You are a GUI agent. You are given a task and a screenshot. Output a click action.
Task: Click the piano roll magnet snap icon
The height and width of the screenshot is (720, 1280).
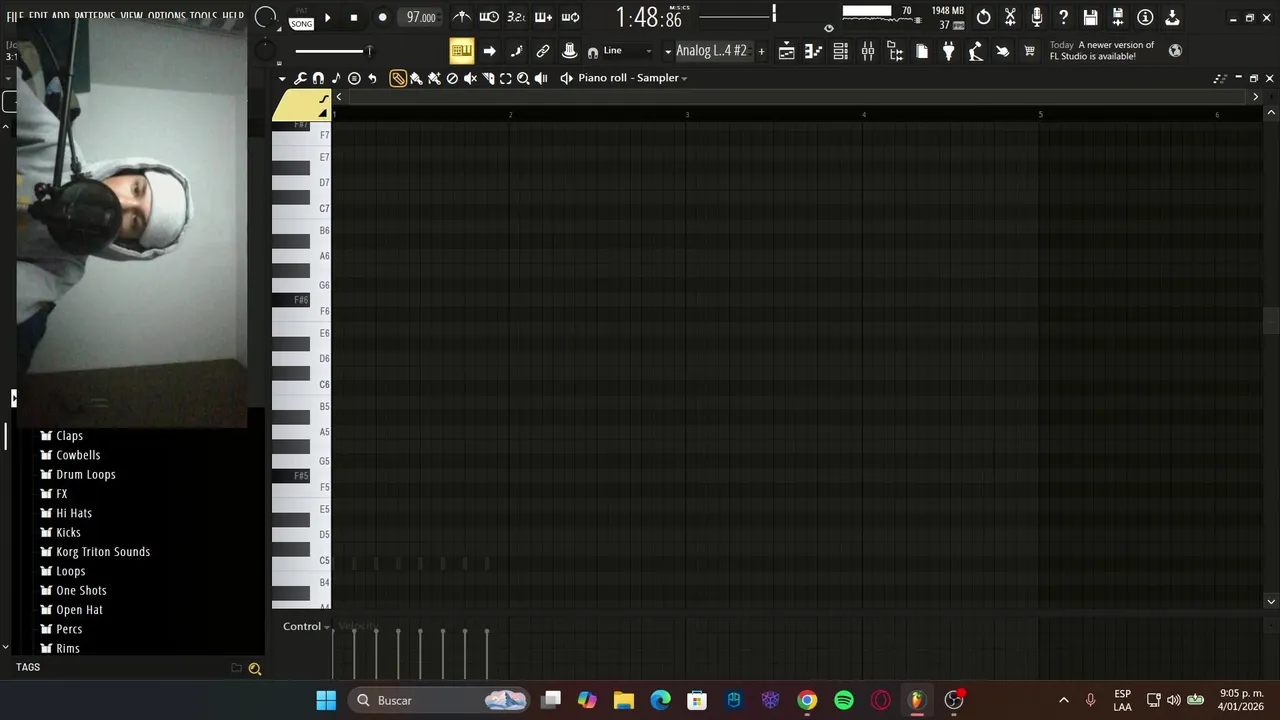coord(318,78)
